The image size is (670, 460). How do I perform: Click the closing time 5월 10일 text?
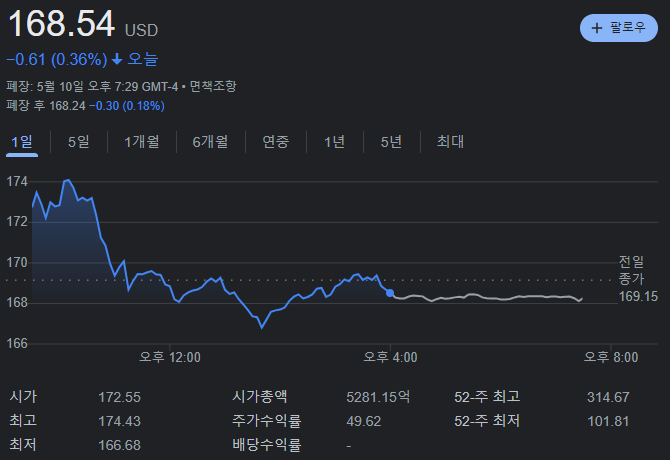[60, 87]
